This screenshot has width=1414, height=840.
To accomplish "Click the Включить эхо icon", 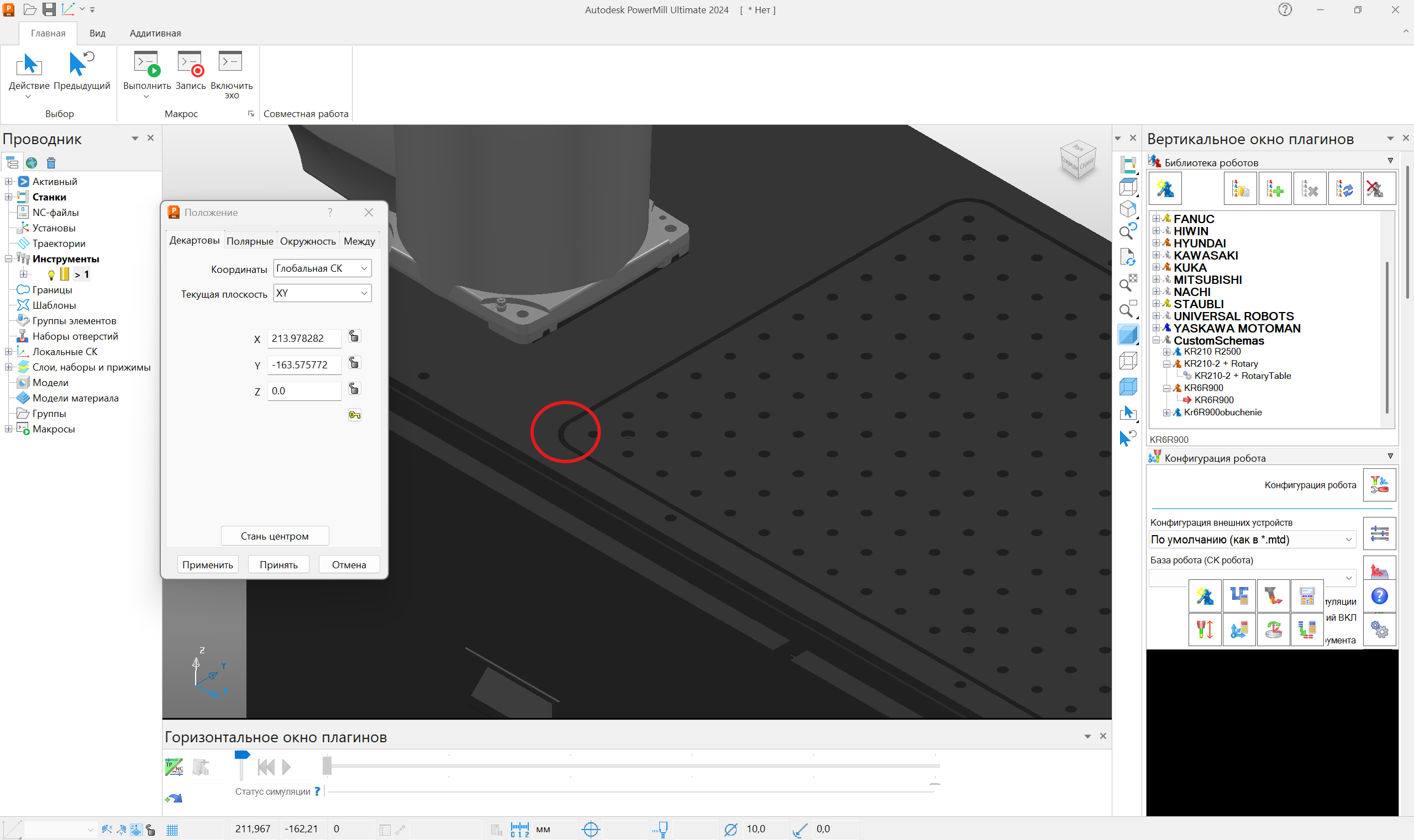I will [x=231, y=62].
